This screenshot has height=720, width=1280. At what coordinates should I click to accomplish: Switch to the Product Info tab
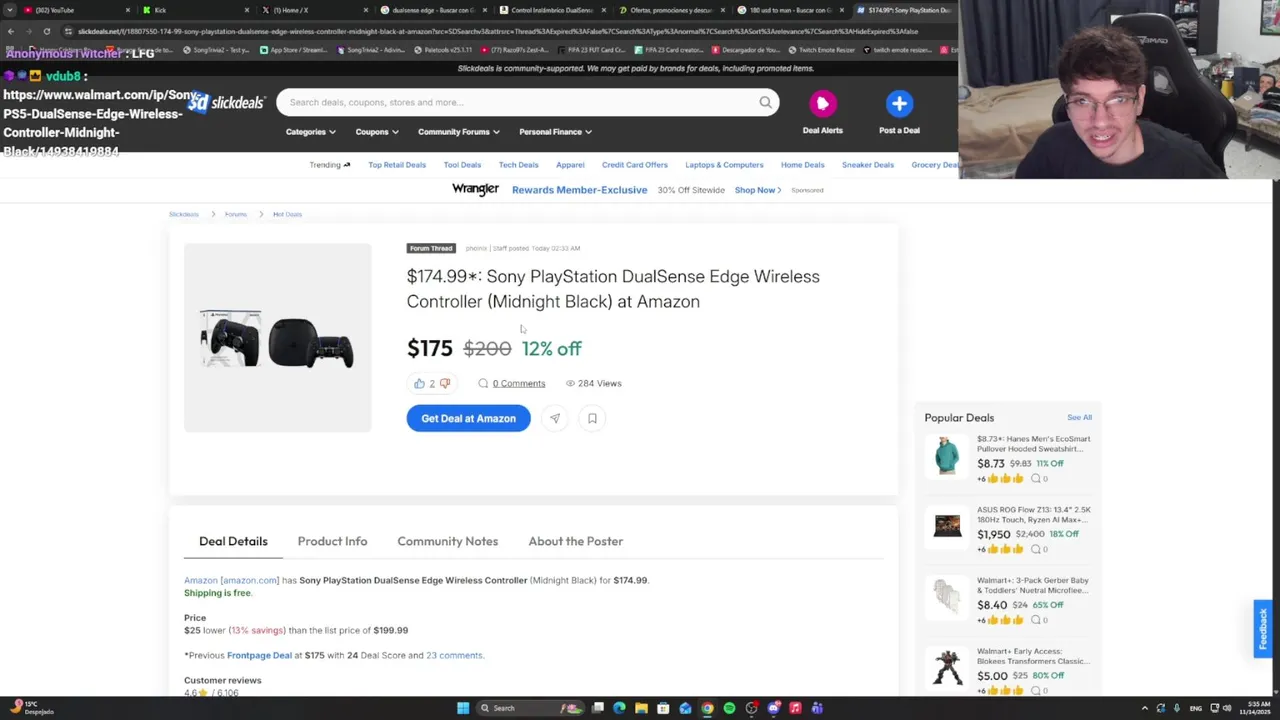click(x=332, y=541)
